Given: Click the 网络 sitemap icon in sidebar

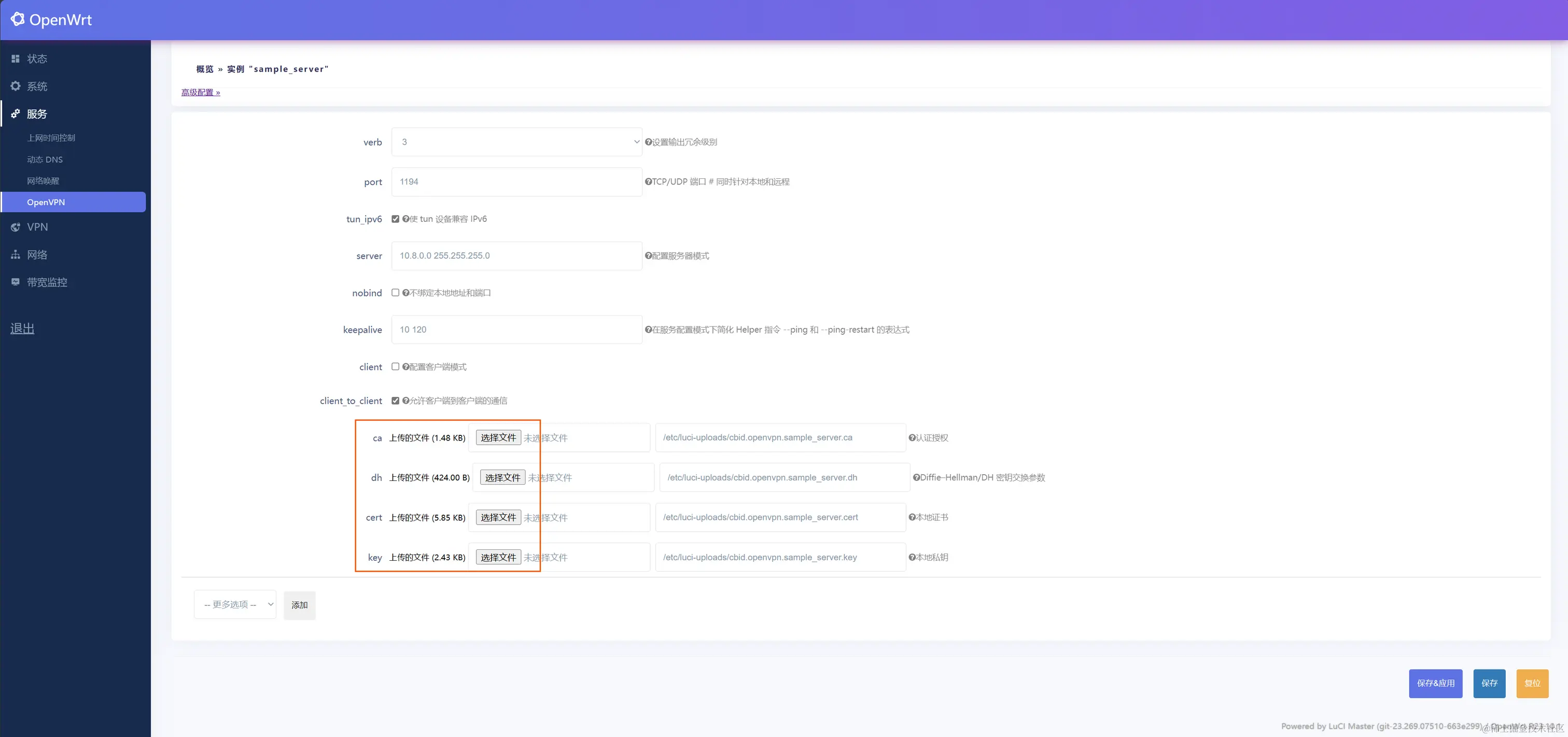Looking at the screenshot, I should coord(15,254).
